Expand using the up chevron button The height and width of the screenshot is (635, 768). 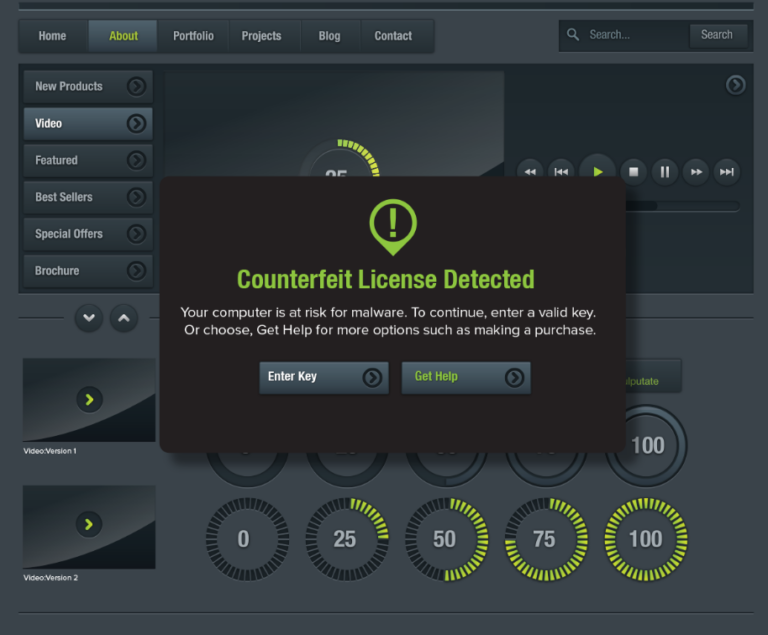pyautogui.click(x=123, y=319)
